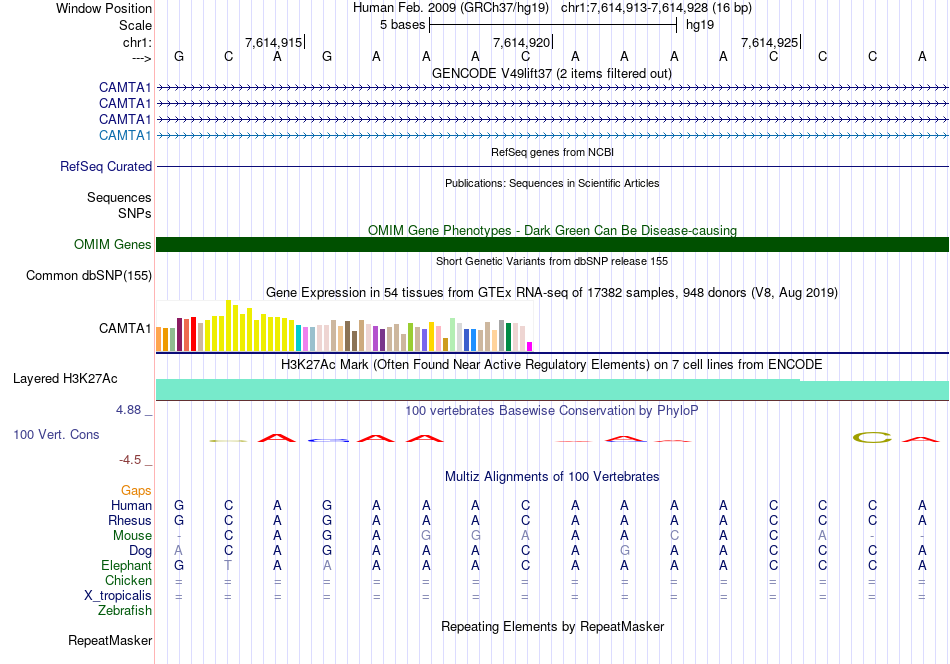Click the light-blue CAMTA1 transcript label
The image size is (950, 664).
(x=125, y=135)
